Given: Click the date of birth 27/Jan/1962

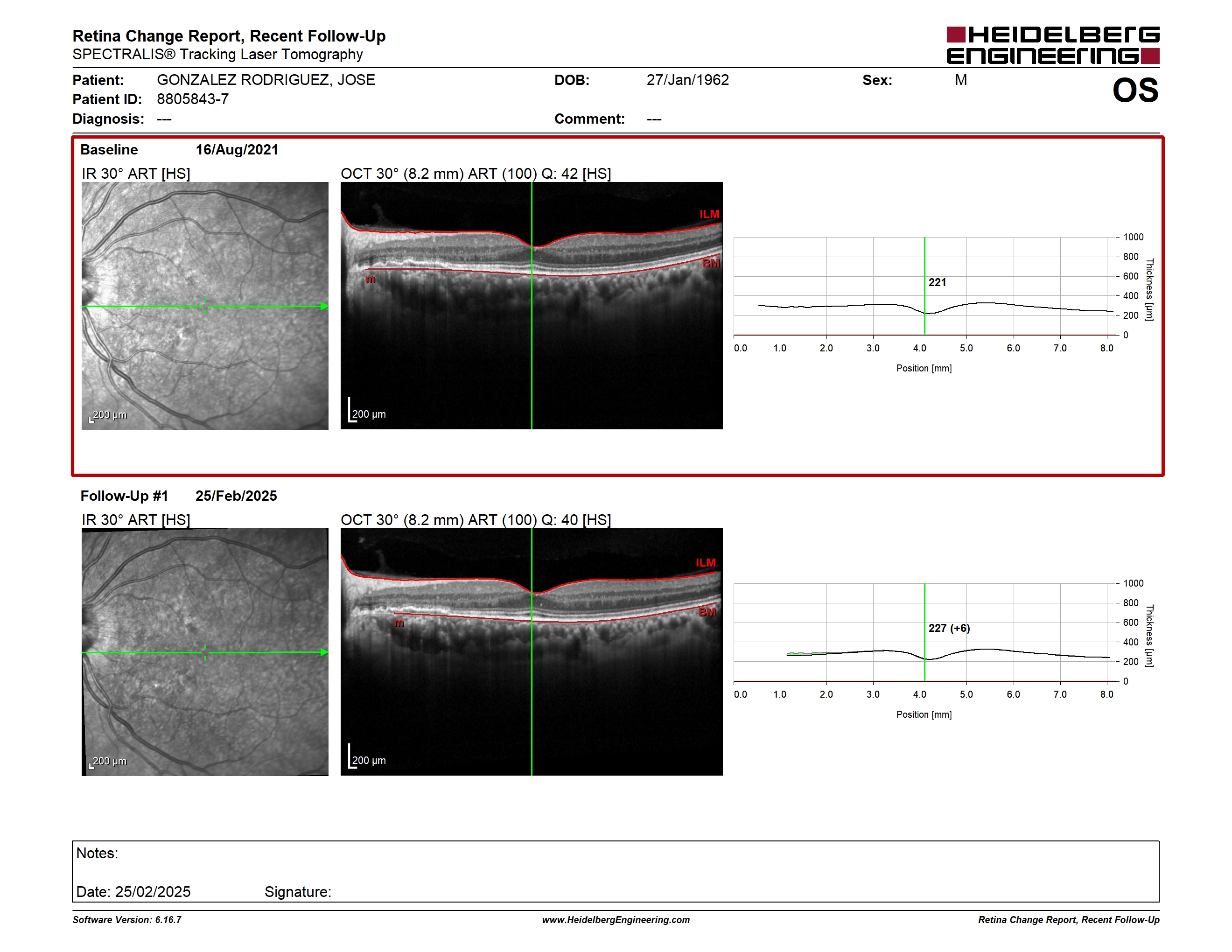Looking at the screenshot, I should click(x=688, y=79).
